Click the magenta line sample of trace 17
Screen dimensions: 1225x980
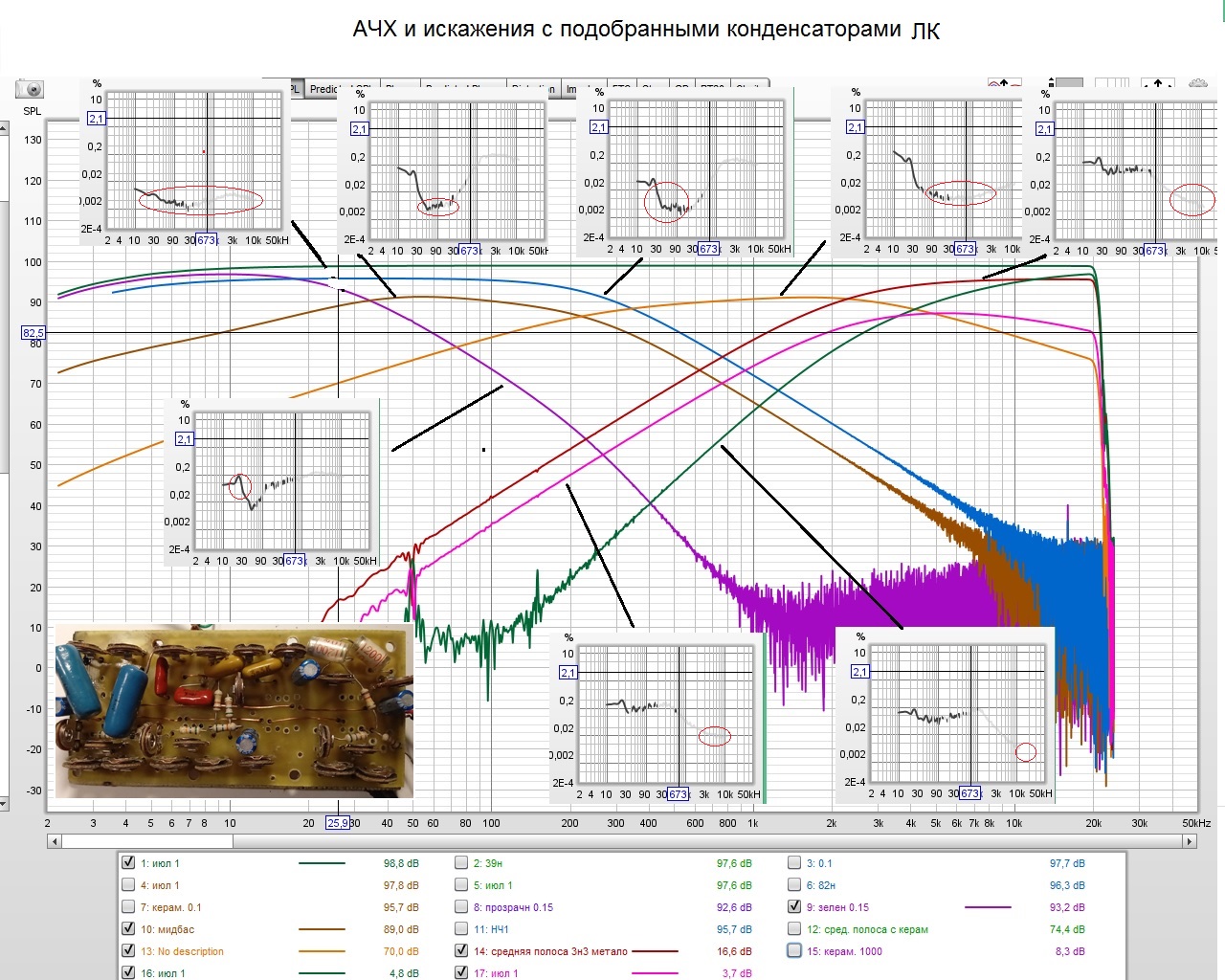tap(655, 973)
